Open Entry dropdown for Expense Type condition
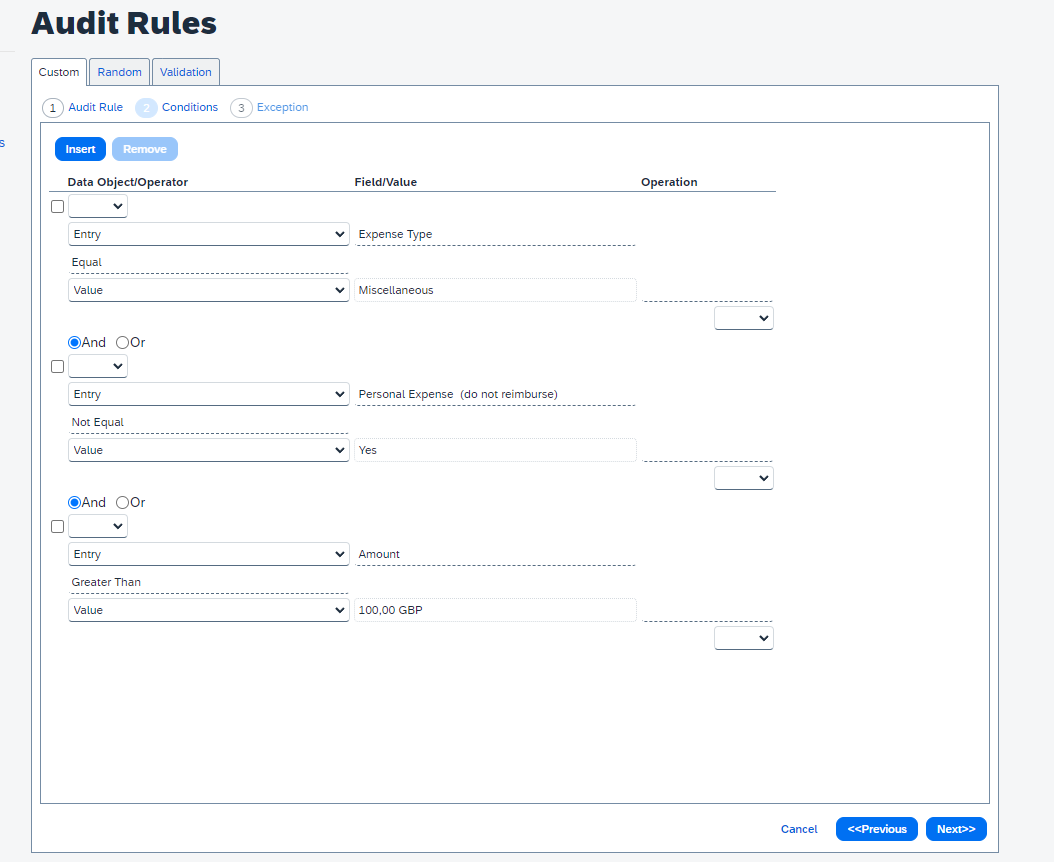The width and height of the screenshot is (1054, 862). click(208, 234)
